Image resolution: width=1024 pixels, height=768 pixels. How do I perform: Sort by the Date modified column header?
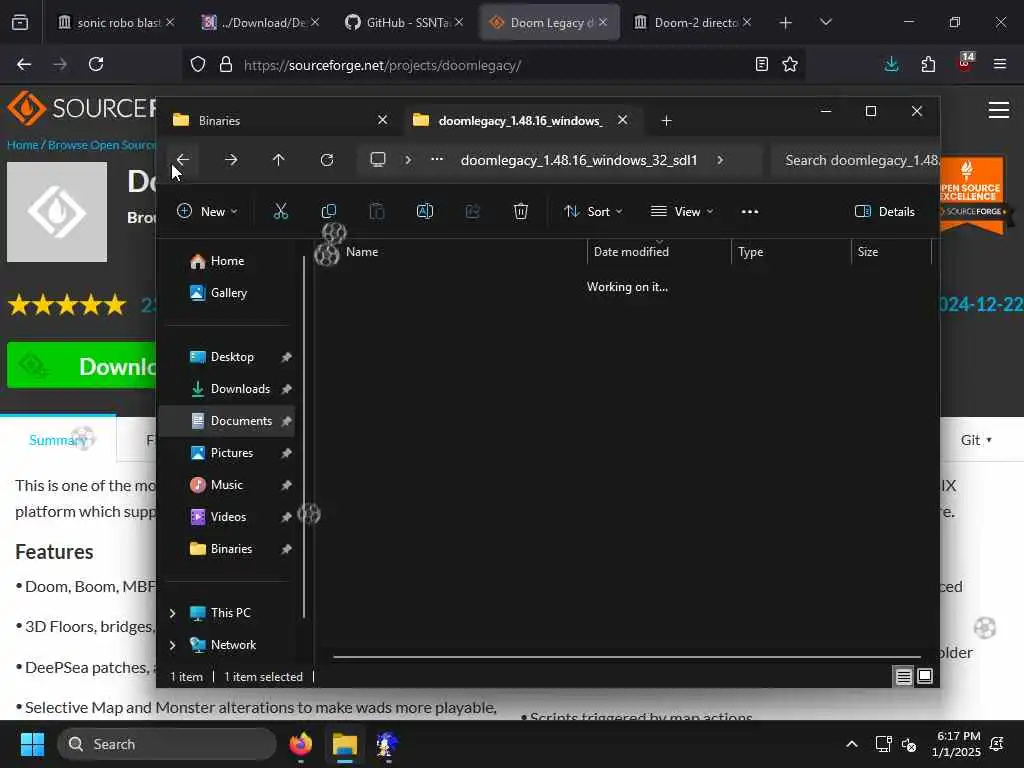(x=659, y=251)
